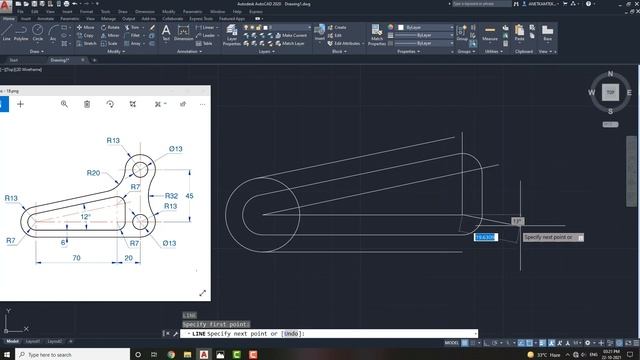This screenshot has height=360, width=640.
Task: Click the Group tool
Action: tap(462, 33)
